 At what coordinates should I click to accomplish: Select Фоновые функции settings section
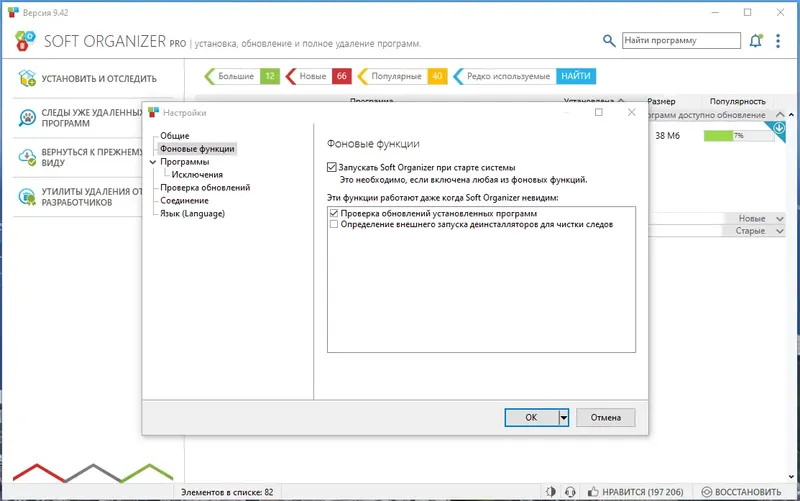point(197,148)
